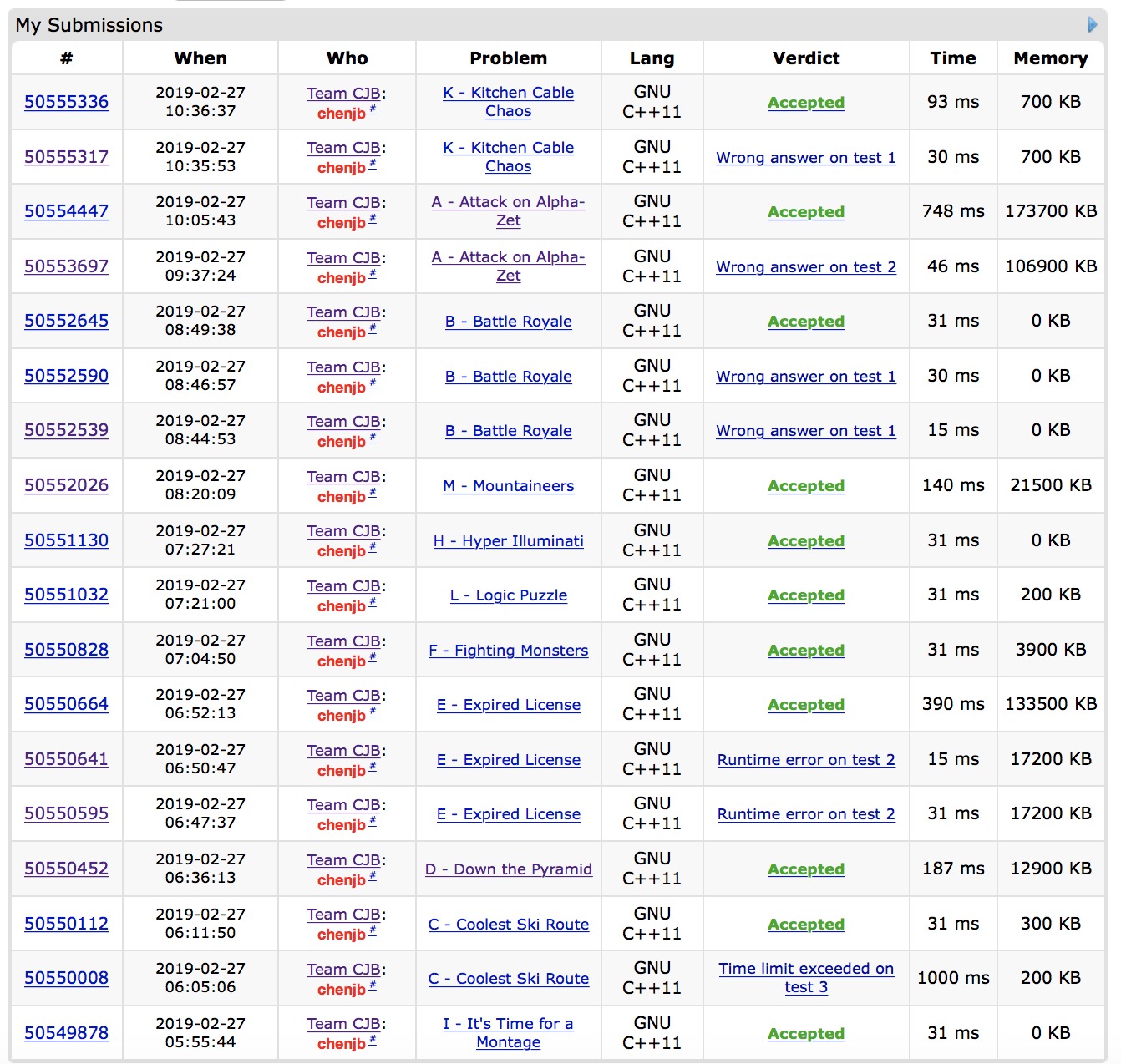Go to problem L - Logic Puzzle
The height and width of the screenshot is (1064, 1121).
tap(508, 595)
